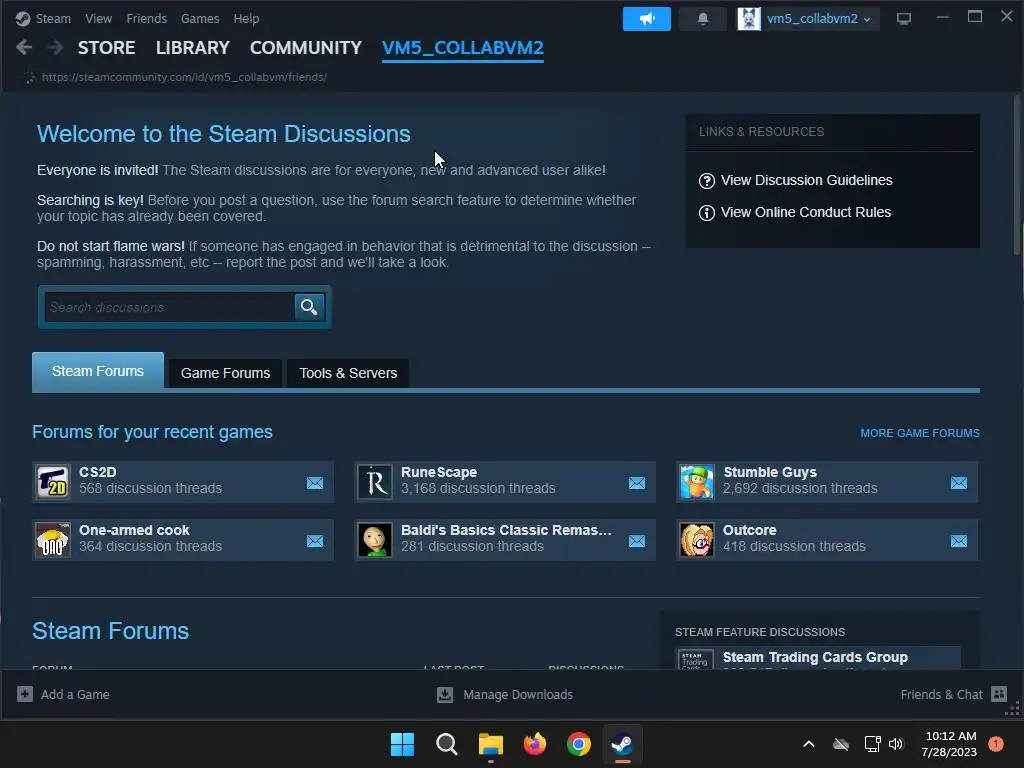Screen dimensions: 1024x768
Task: Go to the COMMUNITY section
Action: (x=306, y=48)
